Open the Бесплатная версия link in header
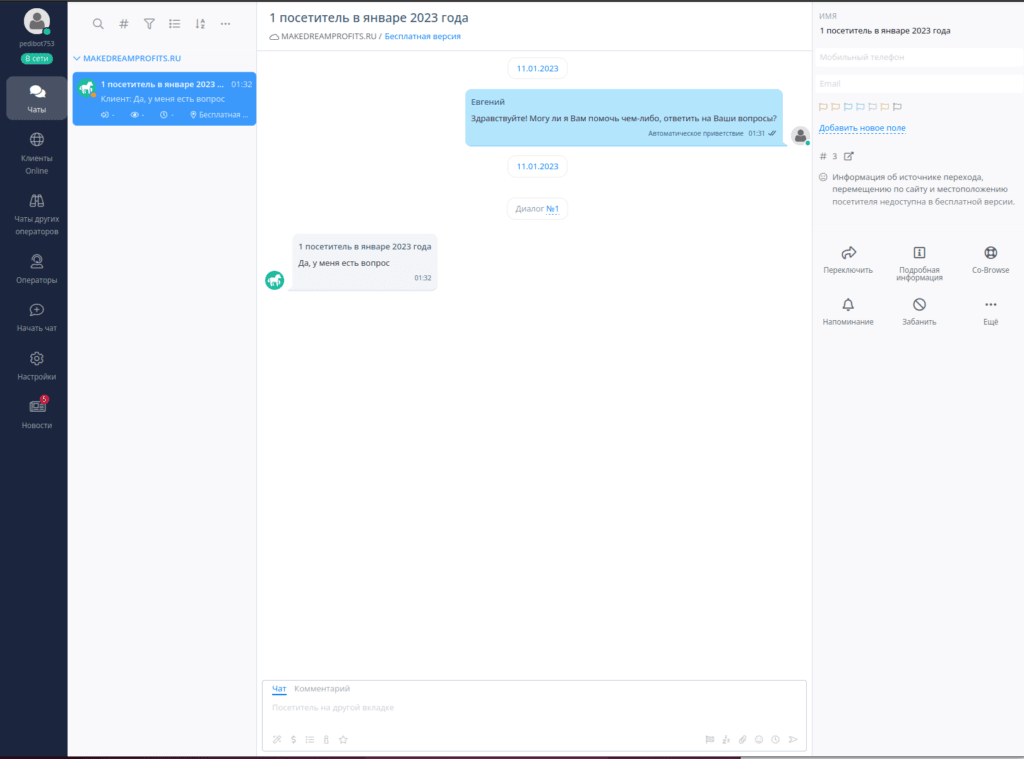 coord(423,36)
